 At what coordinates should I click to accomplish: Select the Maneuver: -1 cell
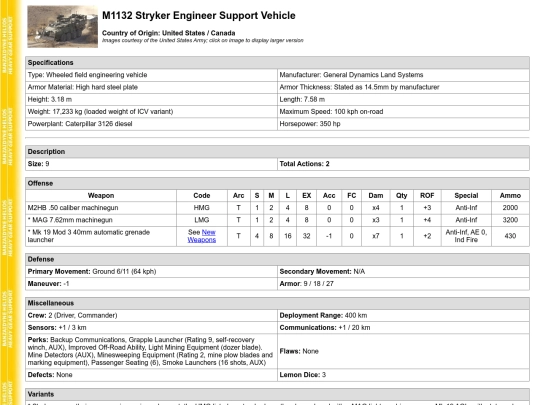[151, 284]
